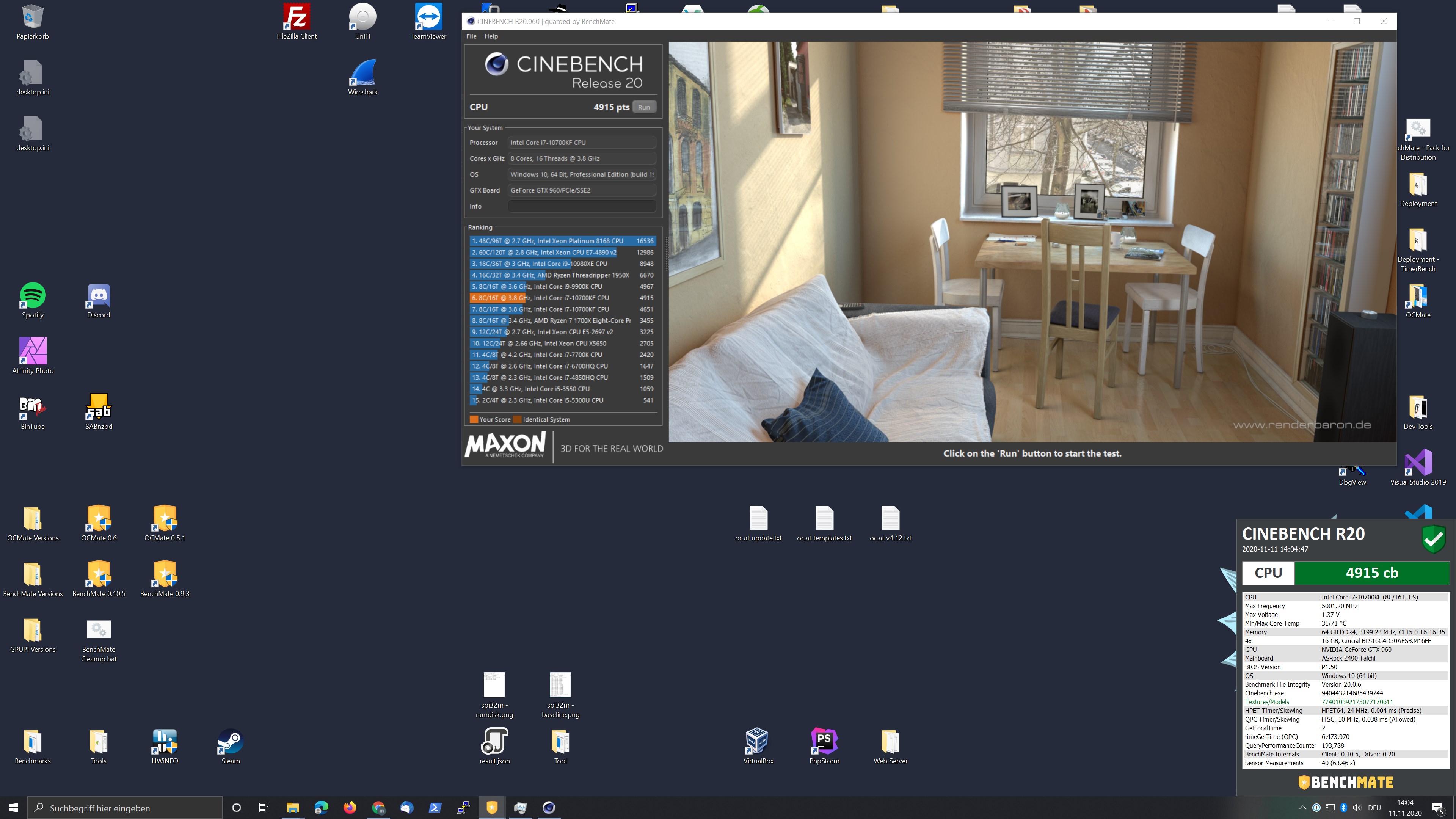Open the Help menu in Cinebench
The height and width of the screenshot is (819, 1456).
pyautogui.click(x=491, y=36)
